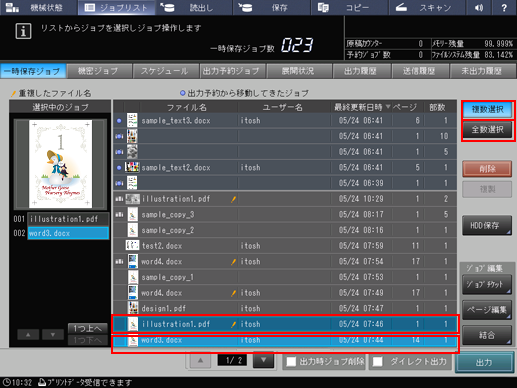
Task: Toggle the 複数選択 multi-select button
Action: [x=487, y=109]
